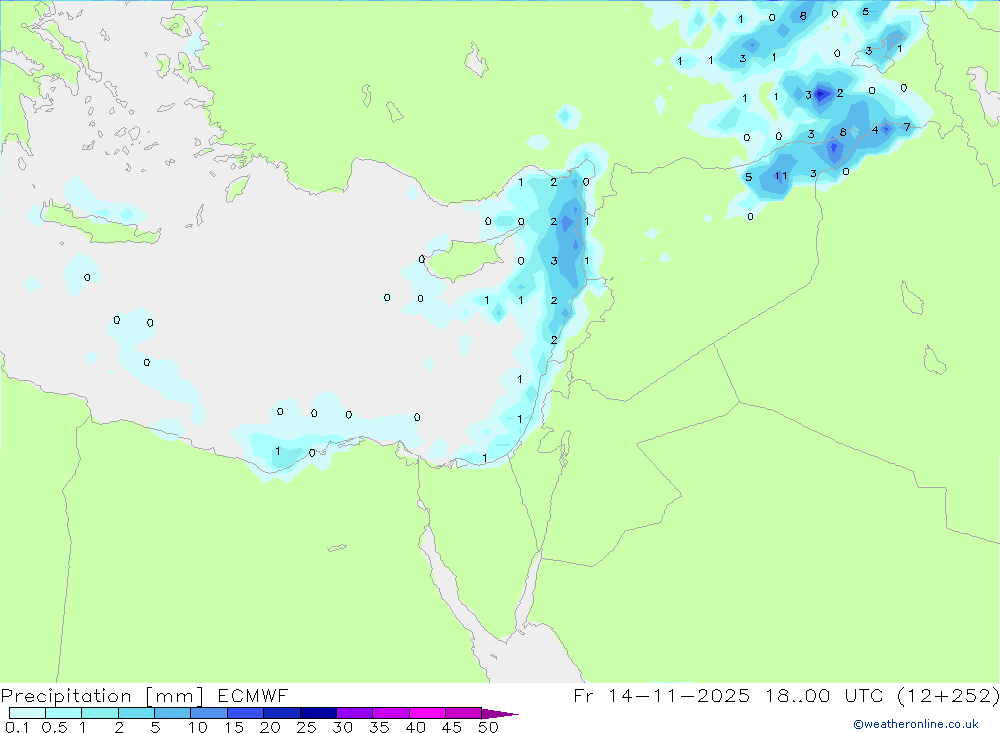Viewport: 1000px width, 733px height.
Task: Click the over-50 arrow tip of legend
Action: coord(499,714)
